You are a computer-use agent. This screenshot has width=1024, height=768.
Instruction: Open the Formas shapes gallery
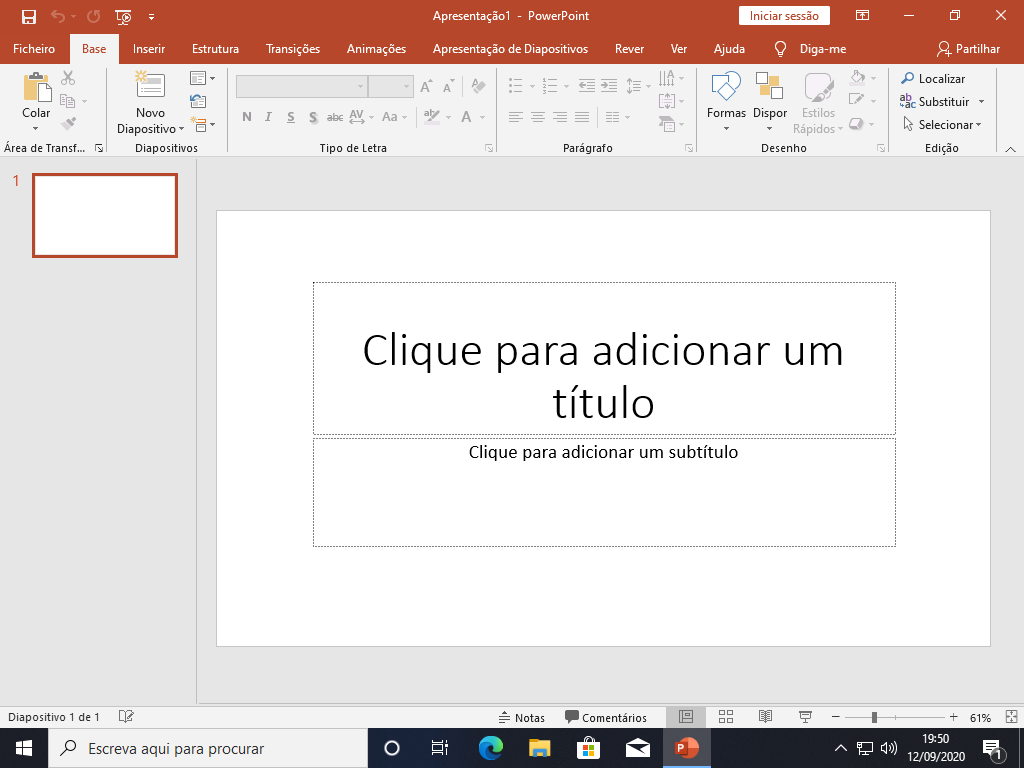726,102
